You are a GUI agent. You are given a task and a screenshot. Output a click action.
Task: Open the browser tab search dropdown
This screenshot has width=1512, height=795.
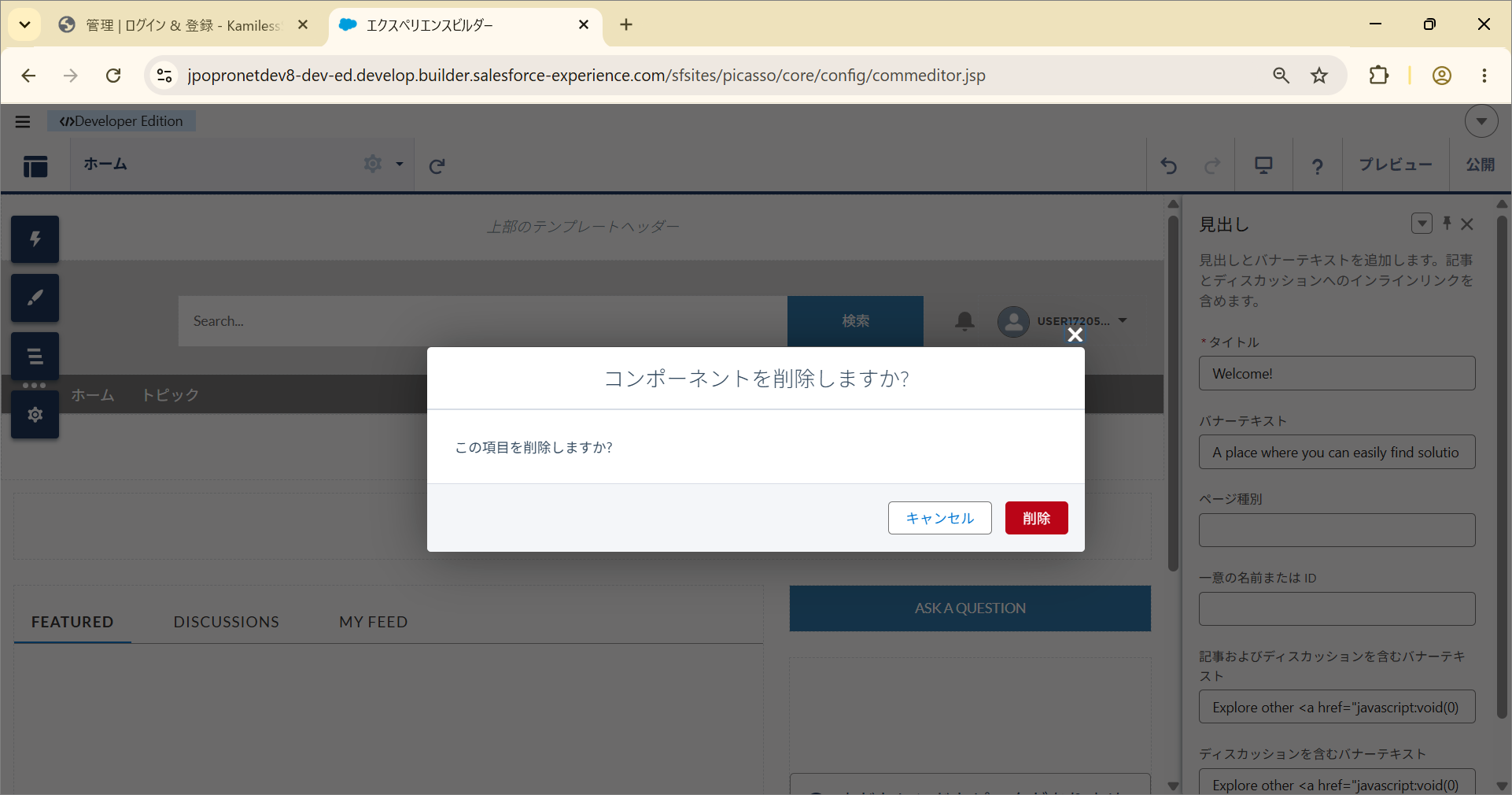pyautogui.click(x=24, y=25)
